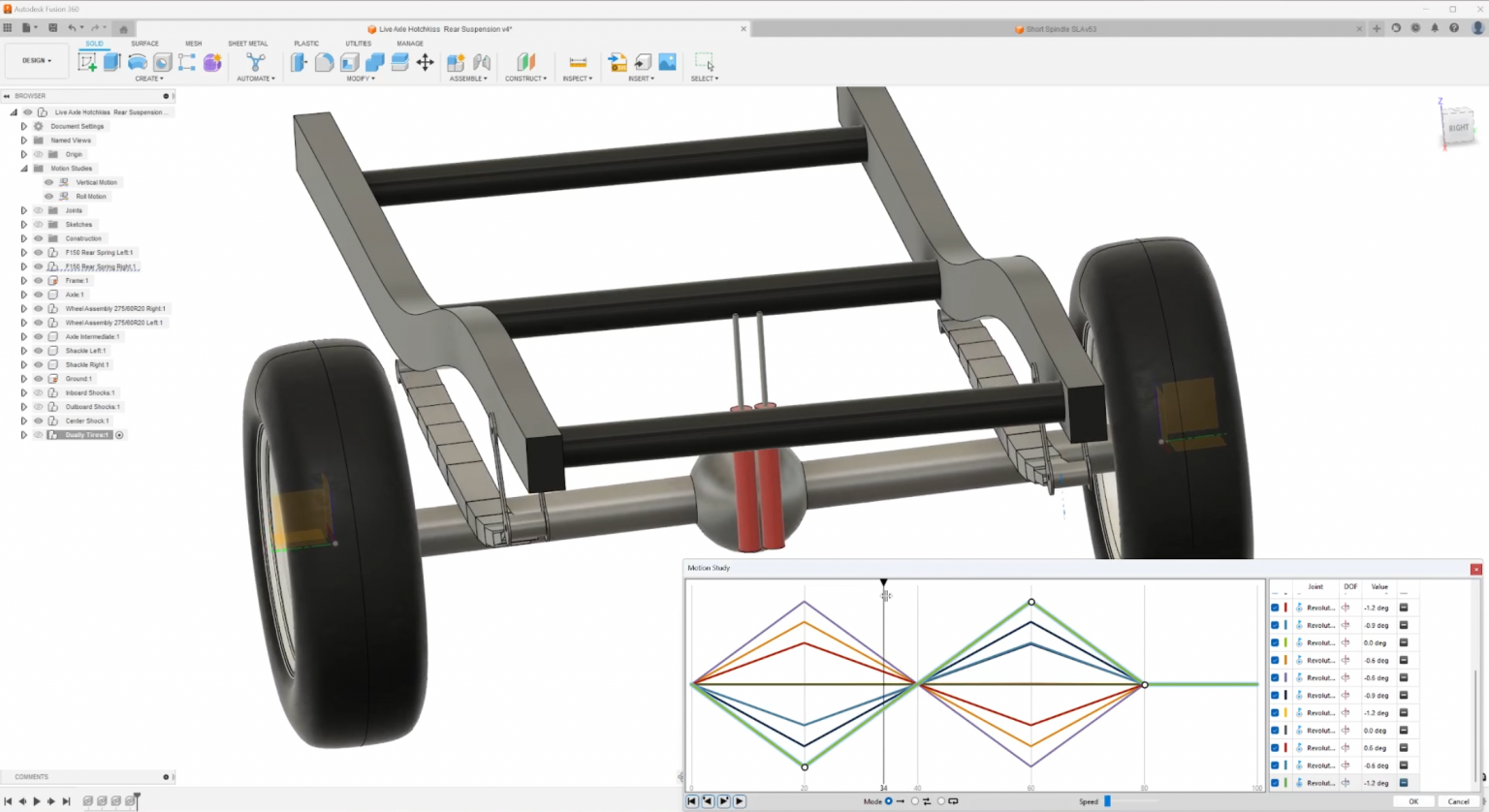Image resolution: width=1489 pixels, height=812 pixels.
Task: Expand the Joints folder in browser
Action: 24,210
